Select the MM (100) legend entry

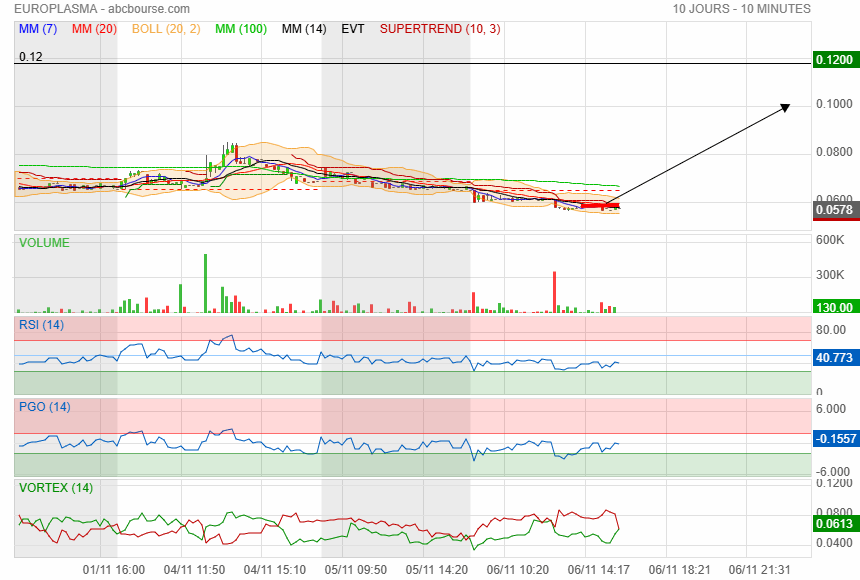click(x=241, y=29)
